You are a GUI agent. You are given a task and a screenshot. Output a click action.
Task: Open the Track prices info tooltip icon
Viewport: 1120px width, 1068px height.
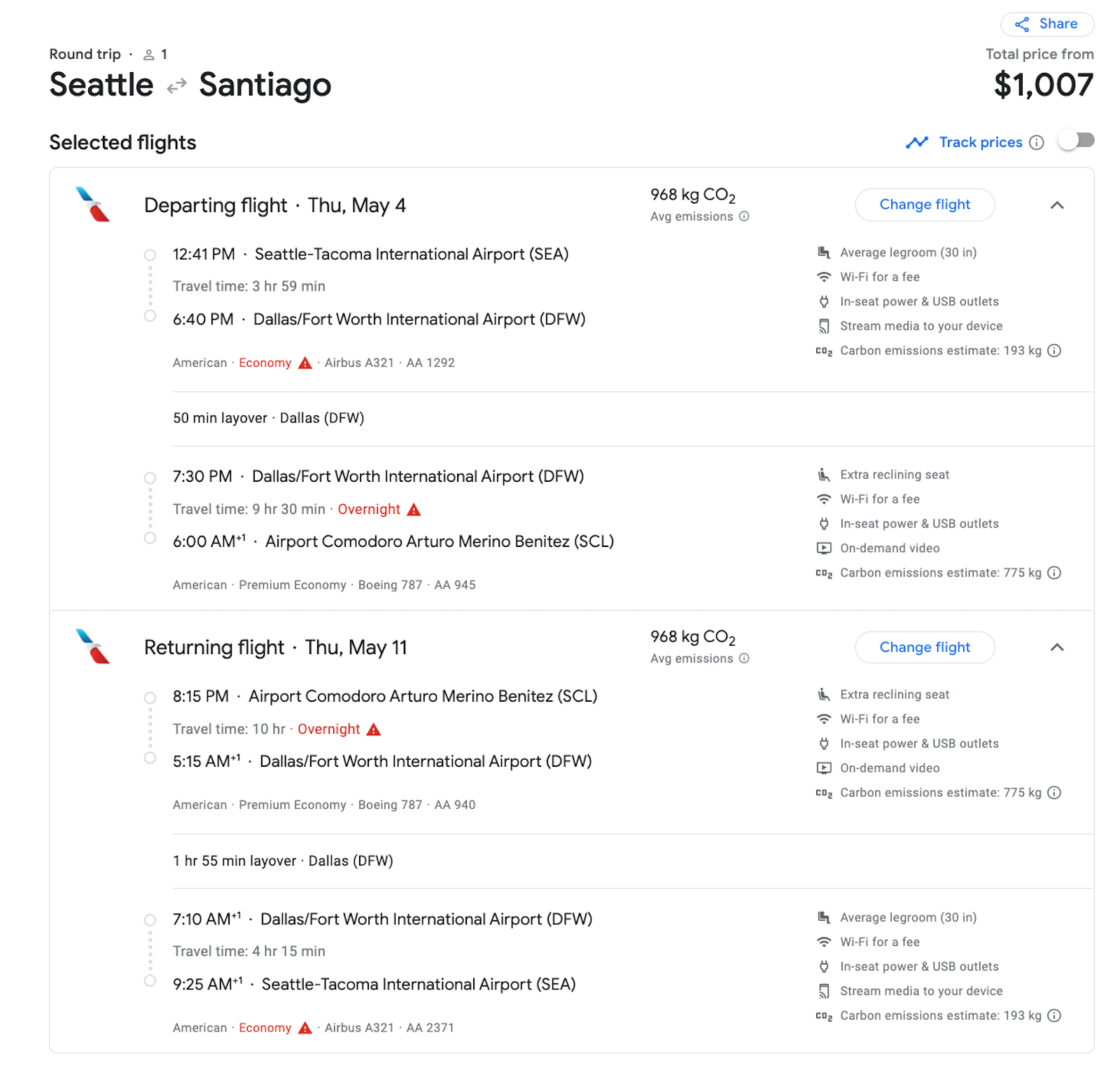[1037, 142]
